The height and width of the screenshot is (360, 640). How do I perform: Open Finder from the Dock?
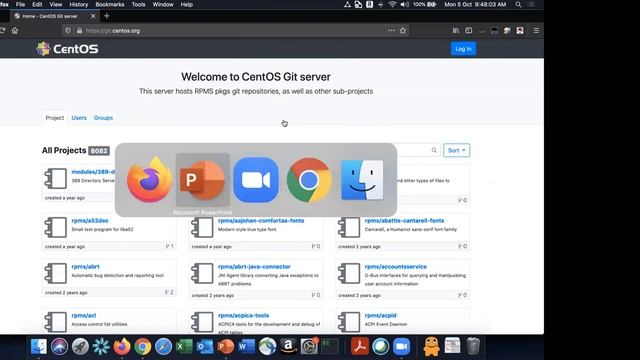(39, 347)
